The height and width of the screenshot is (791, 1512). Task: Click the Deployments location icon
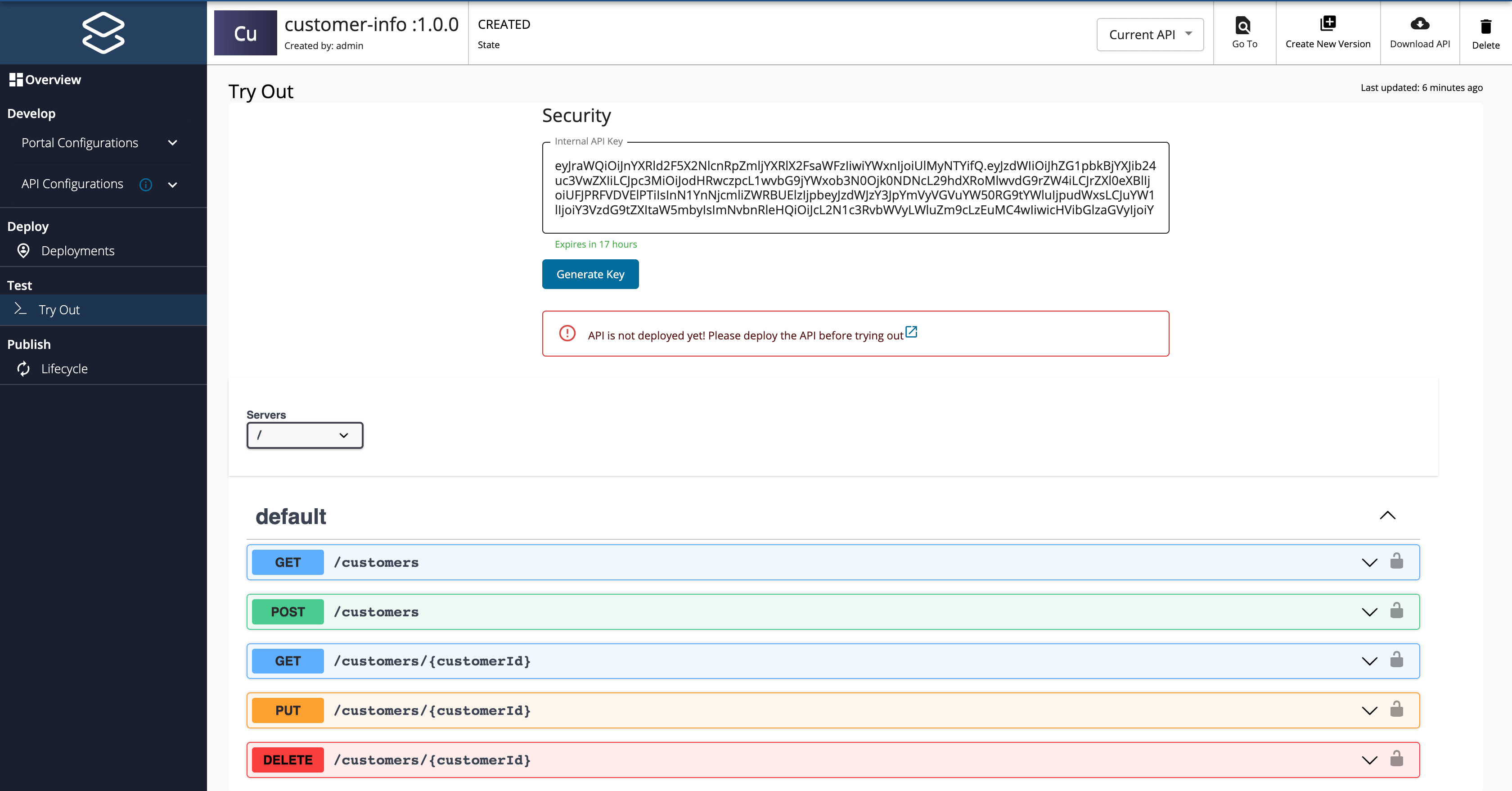tap(23, 251)
